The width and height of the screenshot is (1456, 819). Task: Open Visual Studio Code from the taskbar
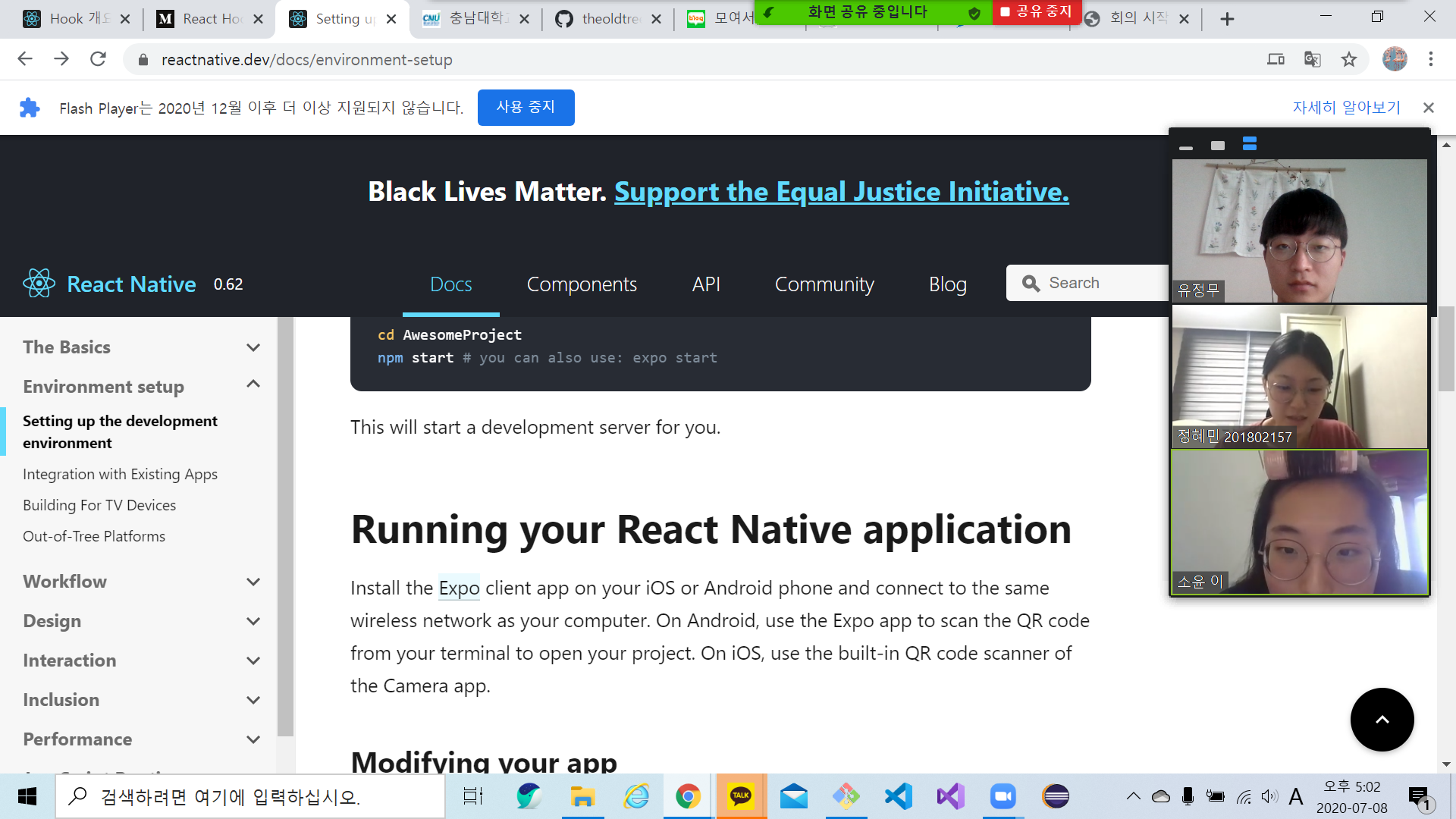899,796
